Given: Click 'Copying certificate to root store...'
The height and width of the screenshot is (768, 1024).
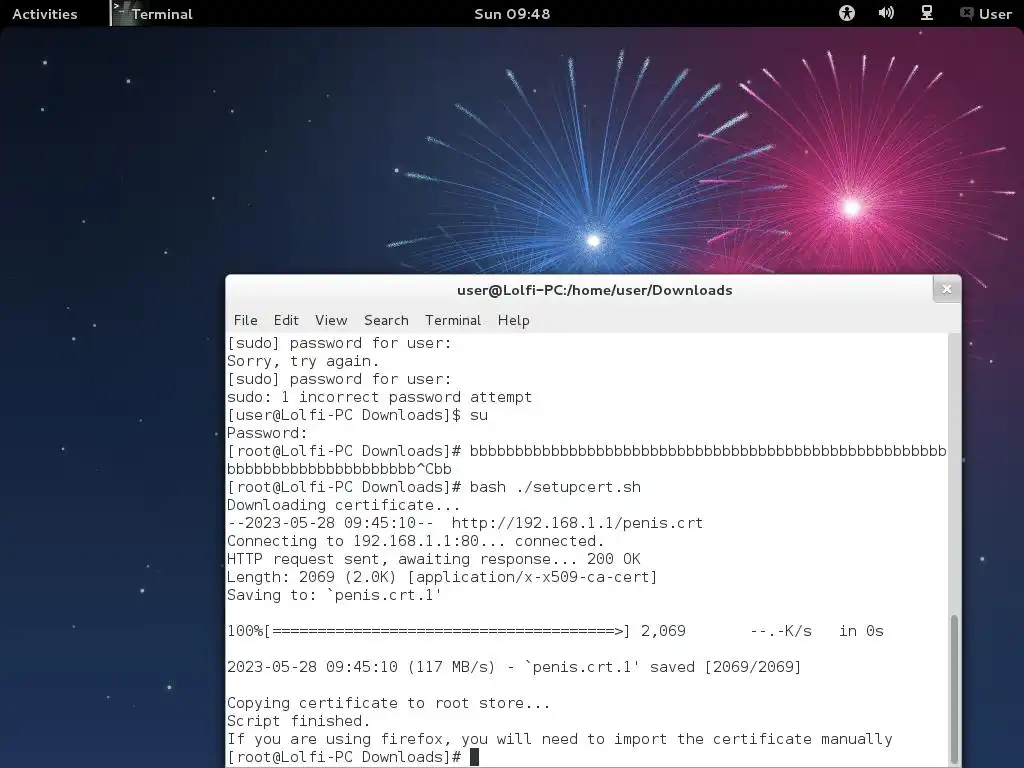Looking at the screenshot, I should pyautogui.click(x=389, y=703).
